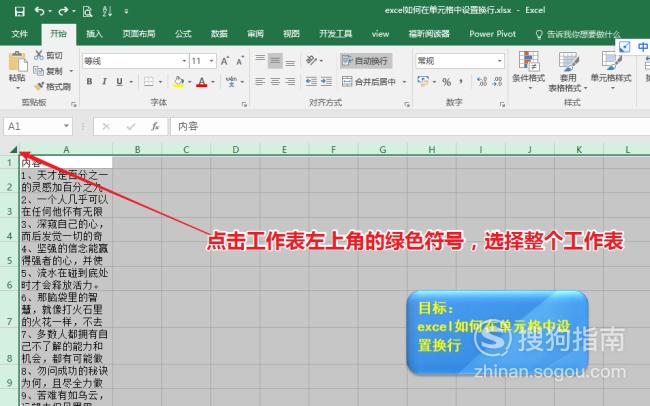Image resolution: width=650 pixels, height=406 pixels.
Task: Apply red font color
Action: 202,82
